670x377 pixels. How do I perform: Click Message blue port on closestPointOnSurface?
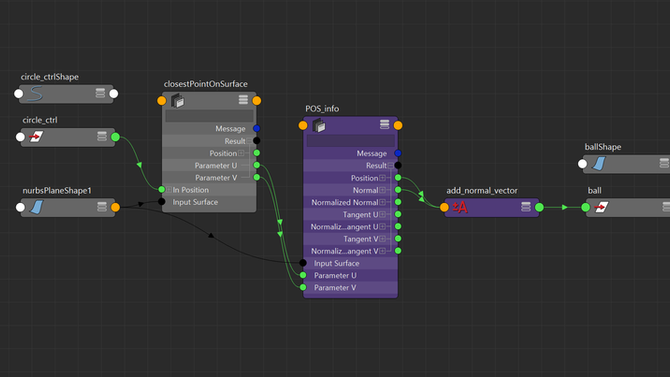(256, 128)
